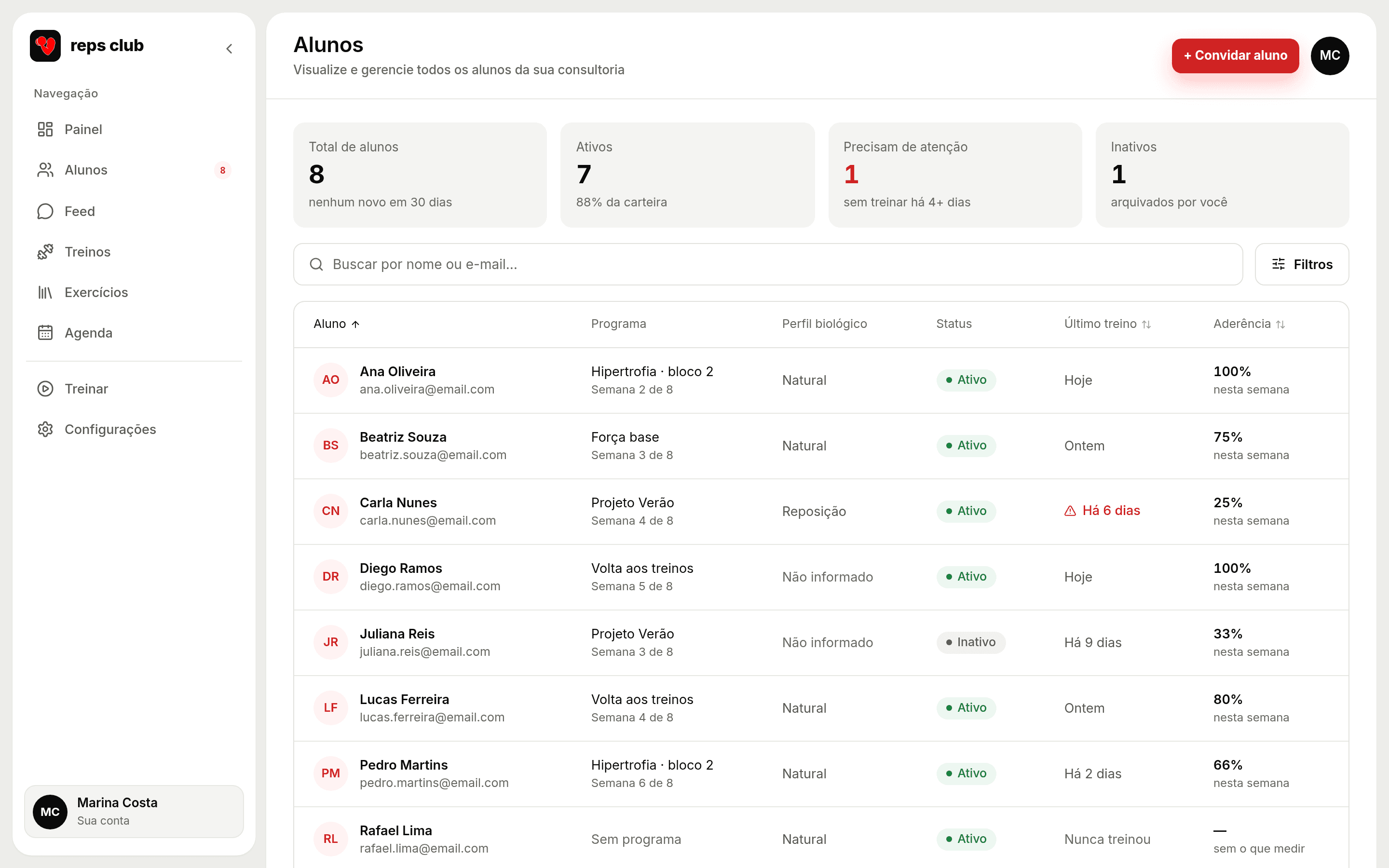The height and width of the screenshot is (868, 1389).
Task: Sort by Aderência column
Action: tap(1249, 324)
